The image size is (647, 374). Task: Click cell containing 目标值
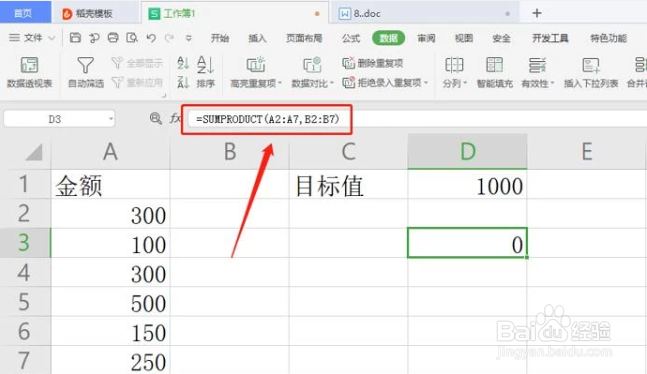[348, 185]
